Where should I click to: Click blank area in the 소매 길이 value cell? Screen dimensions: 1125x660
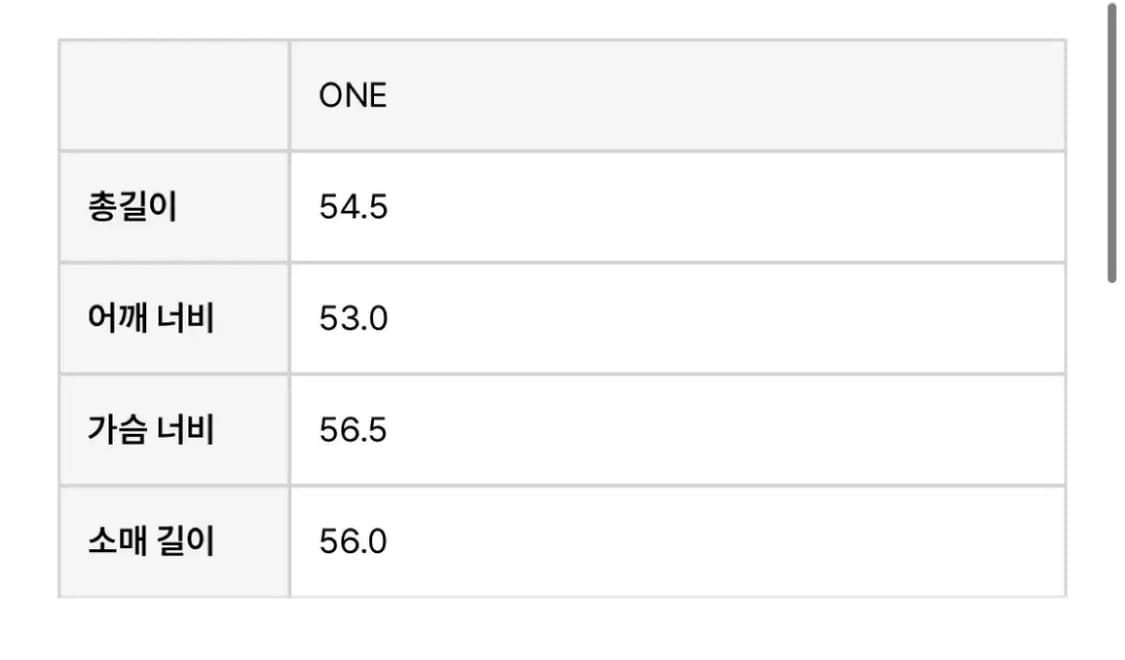pos(717,541)
